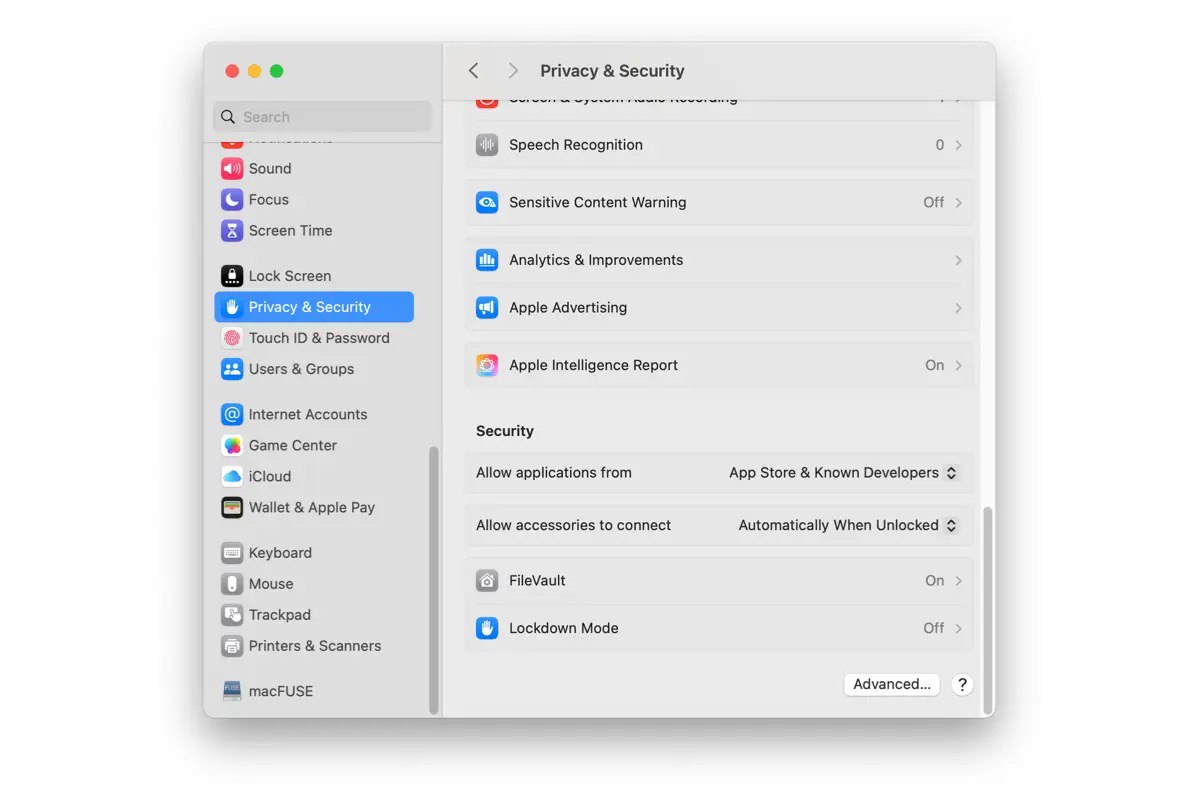Click the Game Center colorful bubble icon
The width and height of the screenshot is (1200, 800).
pyautogui.click(x=232, y=445)
